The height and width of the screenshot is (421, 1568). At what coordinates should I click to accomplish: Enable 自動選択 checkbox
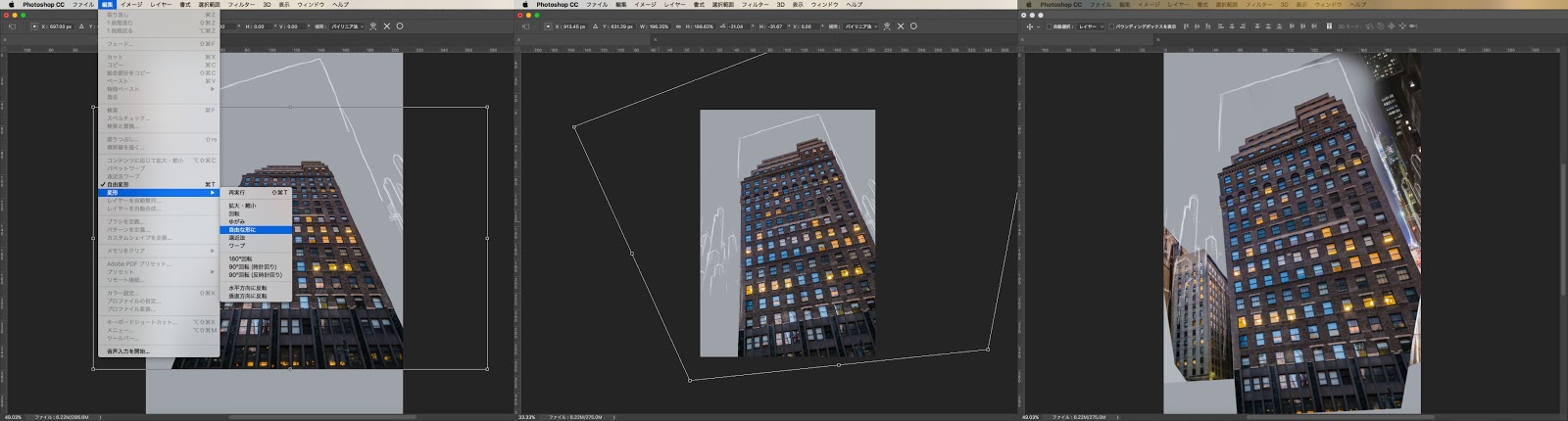(1049, 26)
